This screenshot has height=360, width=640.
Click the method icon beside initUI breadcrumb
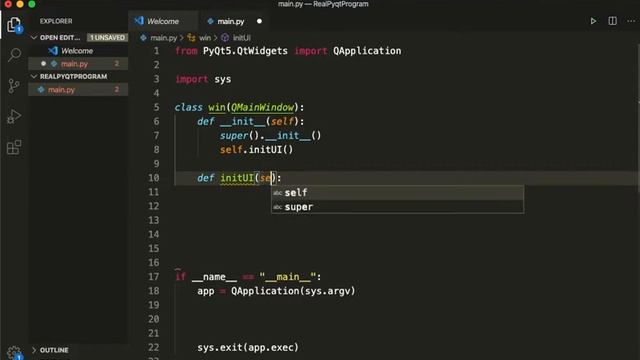point(225,38)
